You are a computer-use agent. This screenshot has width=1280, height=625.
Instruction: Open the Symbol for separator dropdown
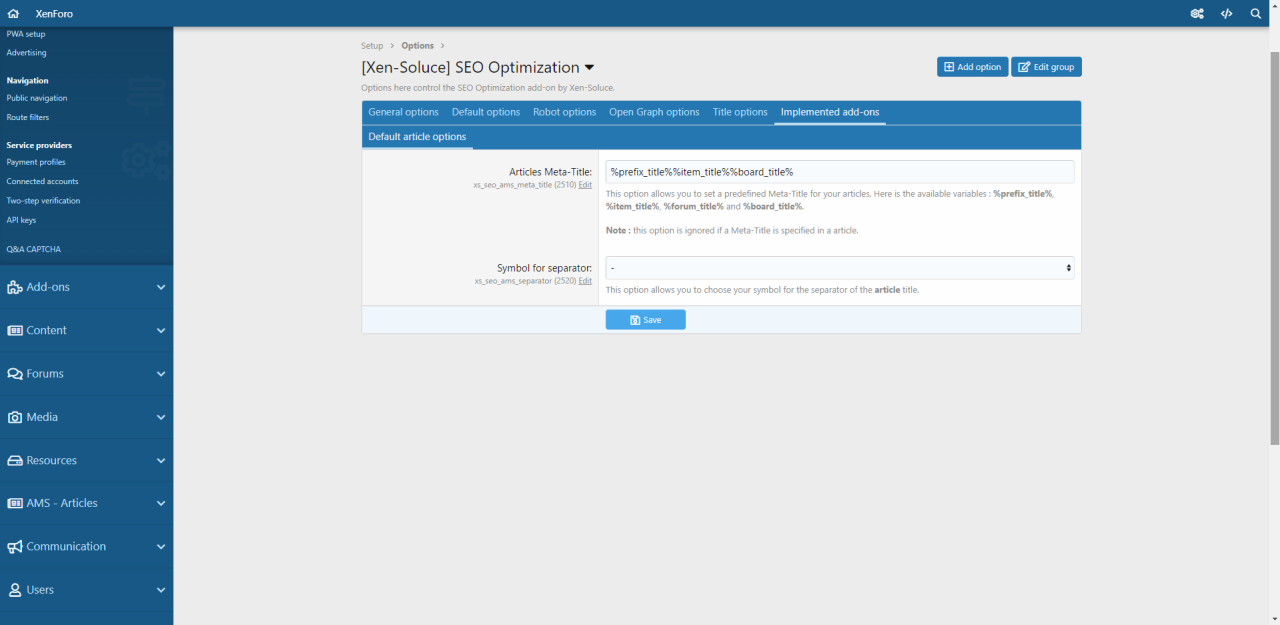pos(839,268)
